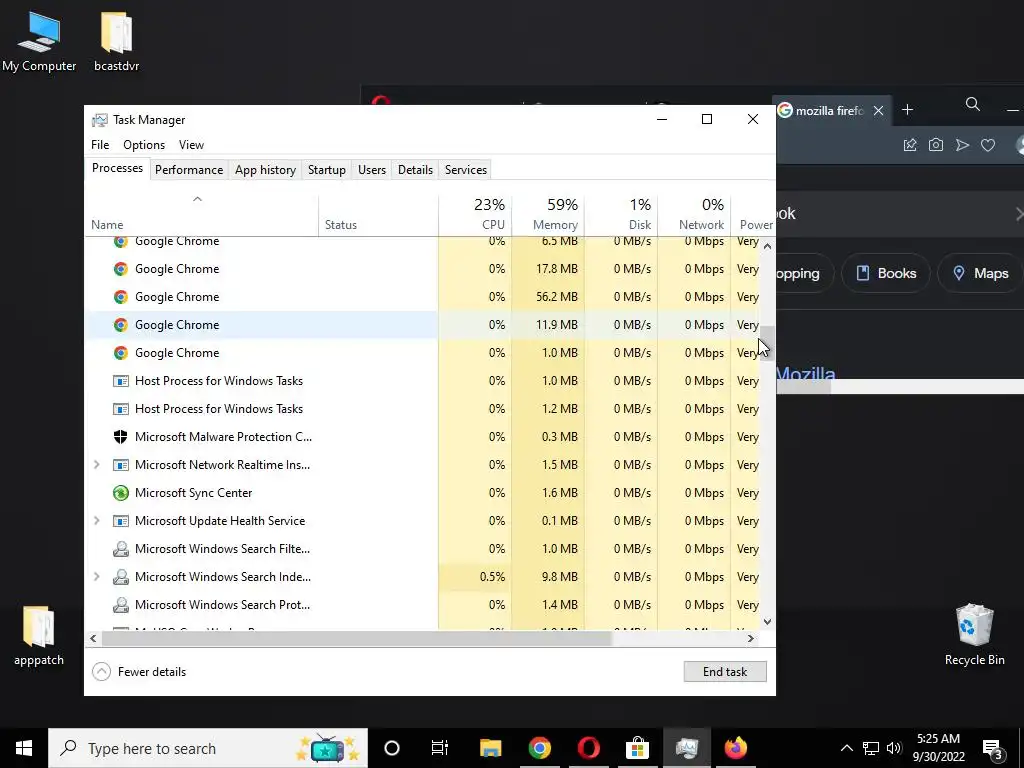Sort by Disk column header

point(621,215)
